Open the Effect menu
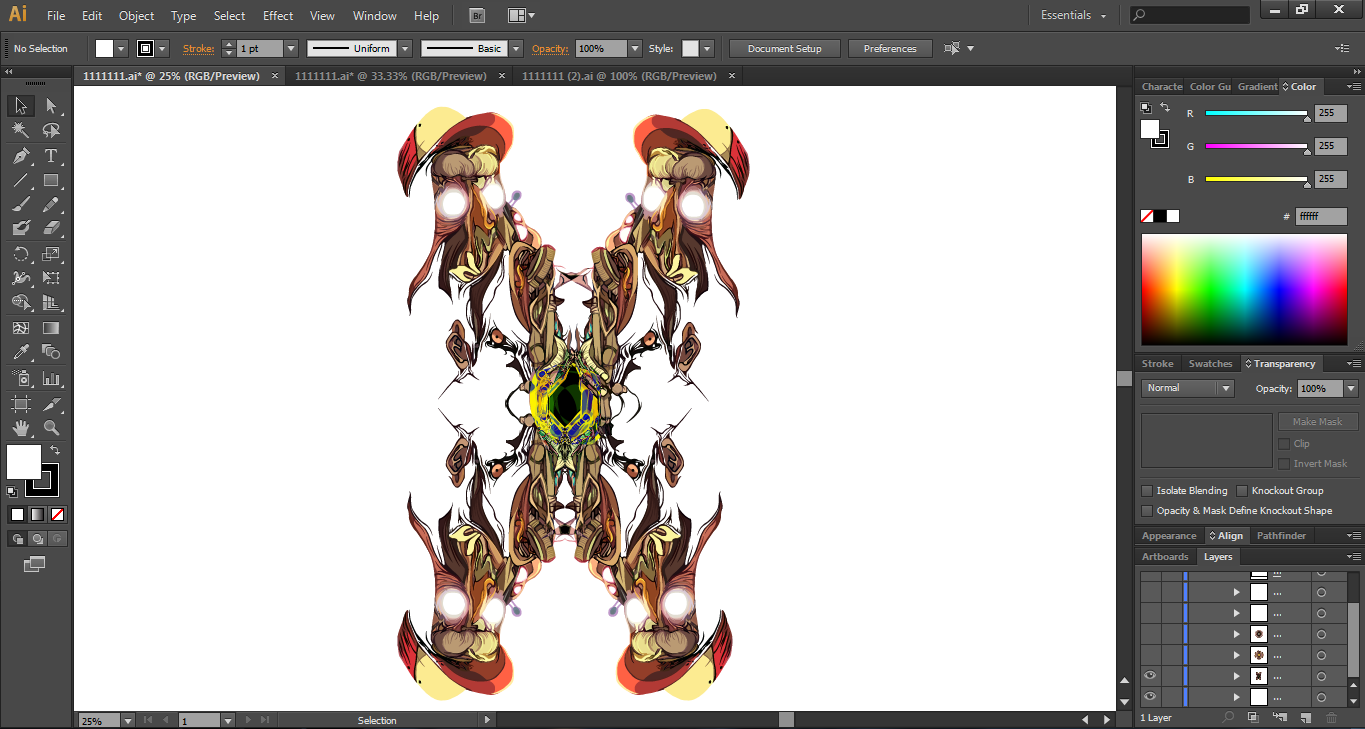1365x729 pixels. (278, 15)
